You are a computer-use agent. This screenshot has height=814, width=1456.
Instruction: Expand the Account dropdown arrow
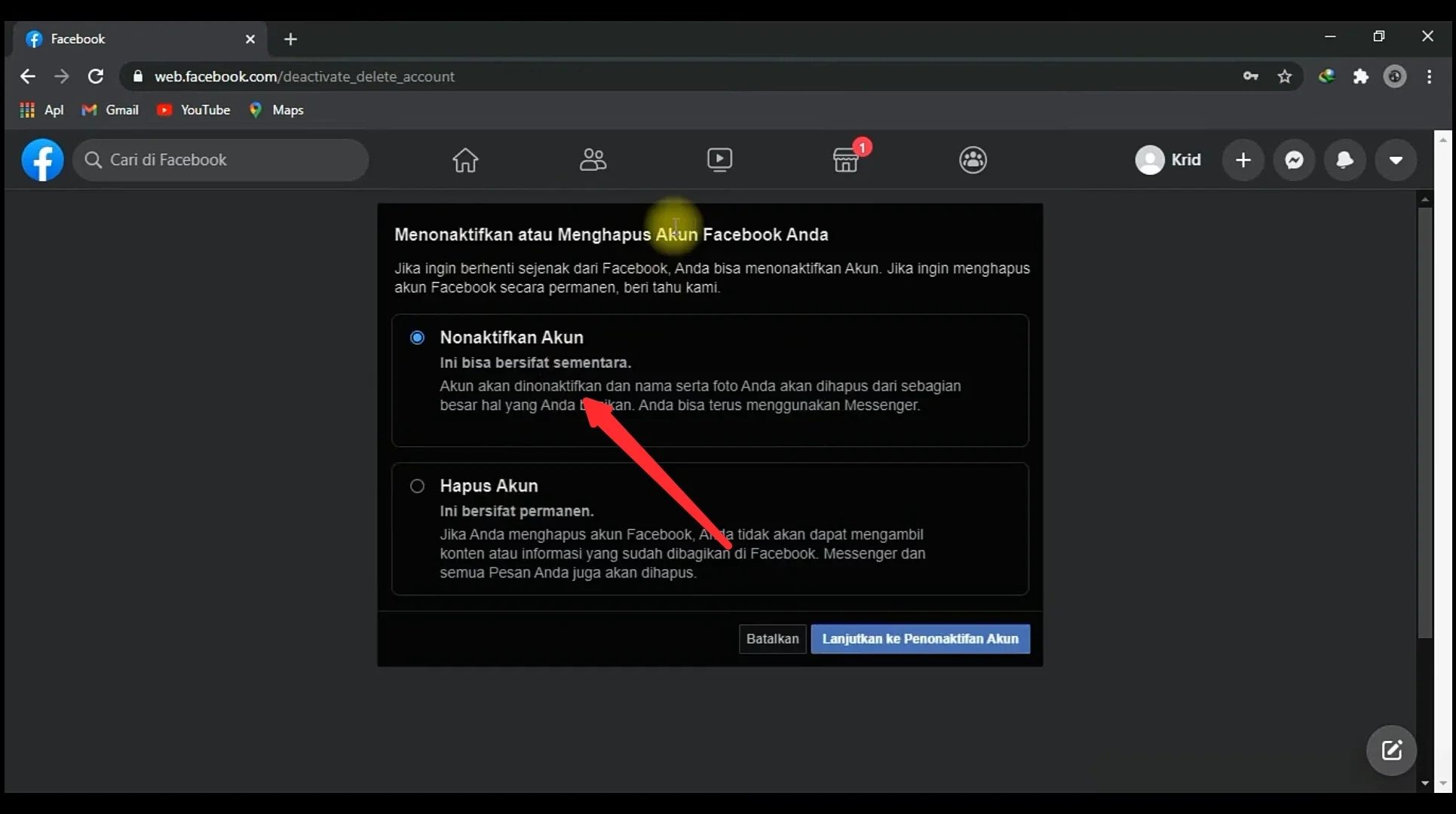tap(1396, 160)
